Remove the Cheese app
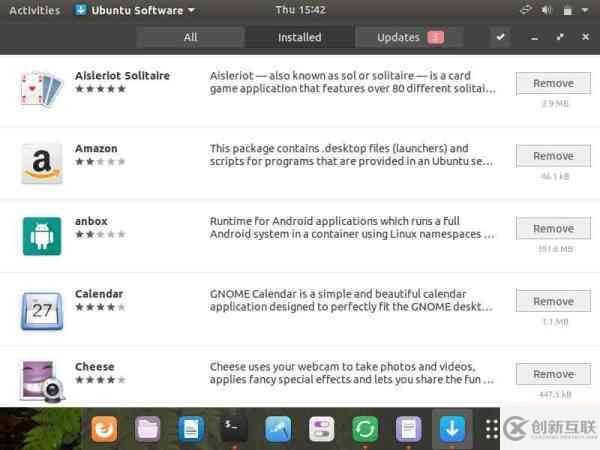 pos(553,374)
